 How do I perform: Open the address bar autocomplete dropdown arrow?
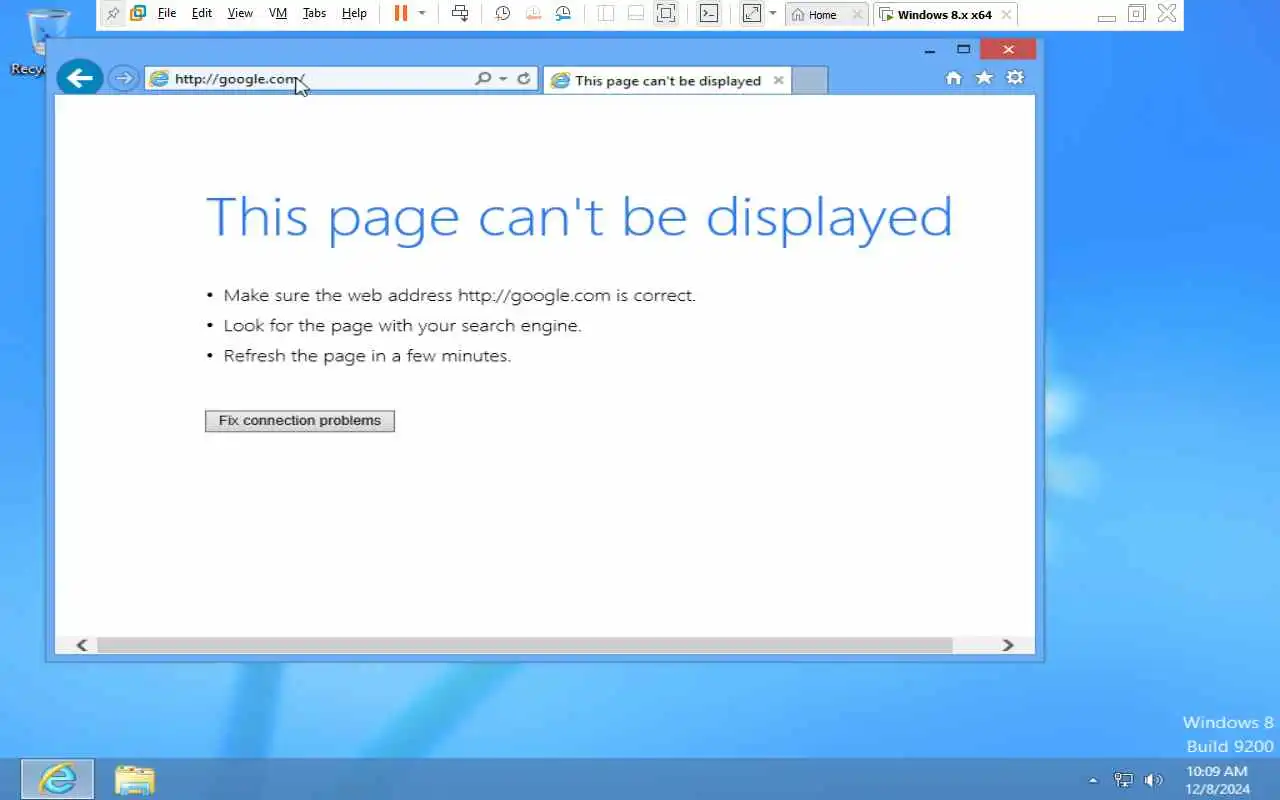pyautogui.click(x=503, y=78)
